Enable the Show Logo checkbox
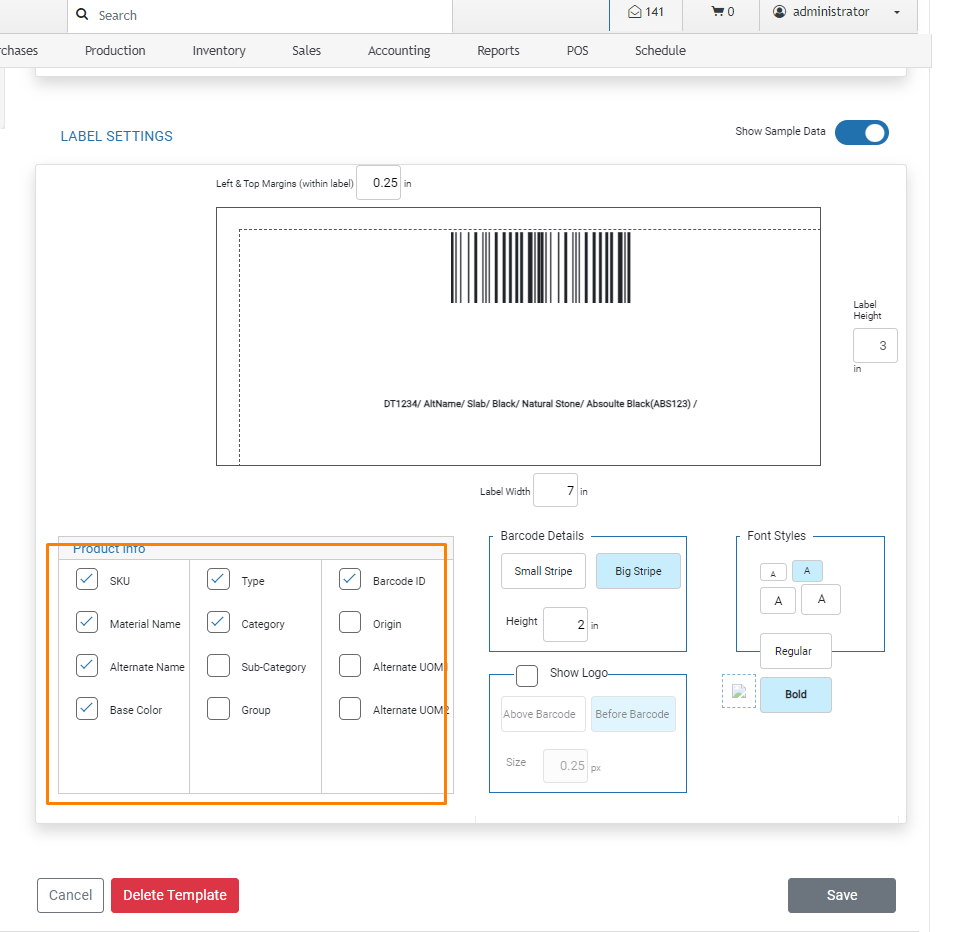 click(x=527, y=676)
